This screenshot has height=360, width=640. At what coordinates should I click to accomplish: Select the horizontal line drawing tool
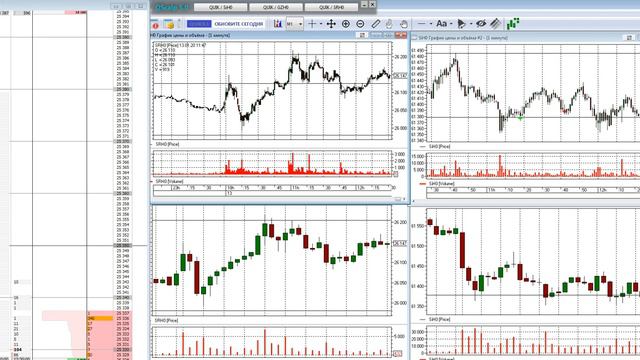[x=422, y=24]
